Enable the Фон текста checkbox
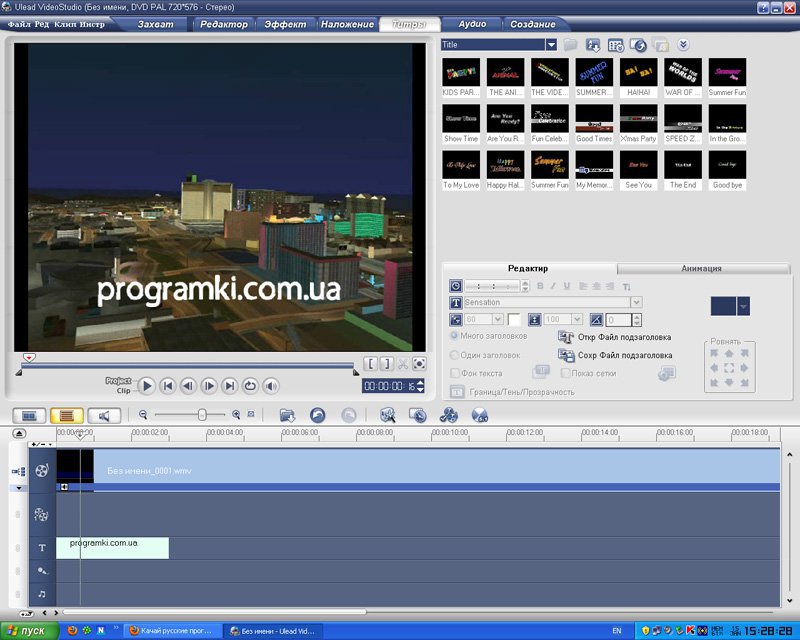Image resolution: width=800 pixels, height=640 pixels. pos(455,373)
